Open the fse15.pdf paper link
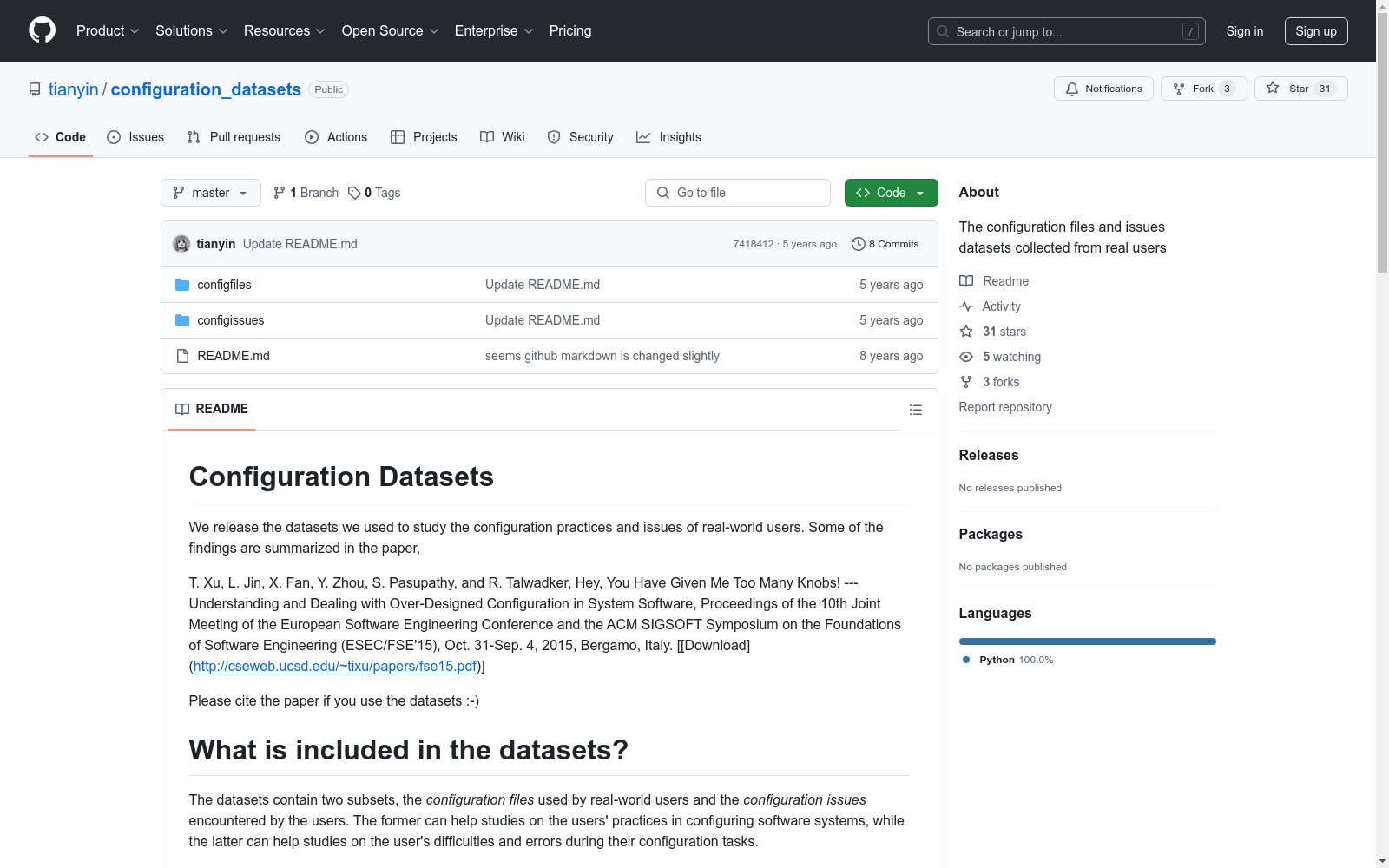Image resolution: width=1389 pixels, height=868 pixels. pyautogui.click(x=335, y=666)
